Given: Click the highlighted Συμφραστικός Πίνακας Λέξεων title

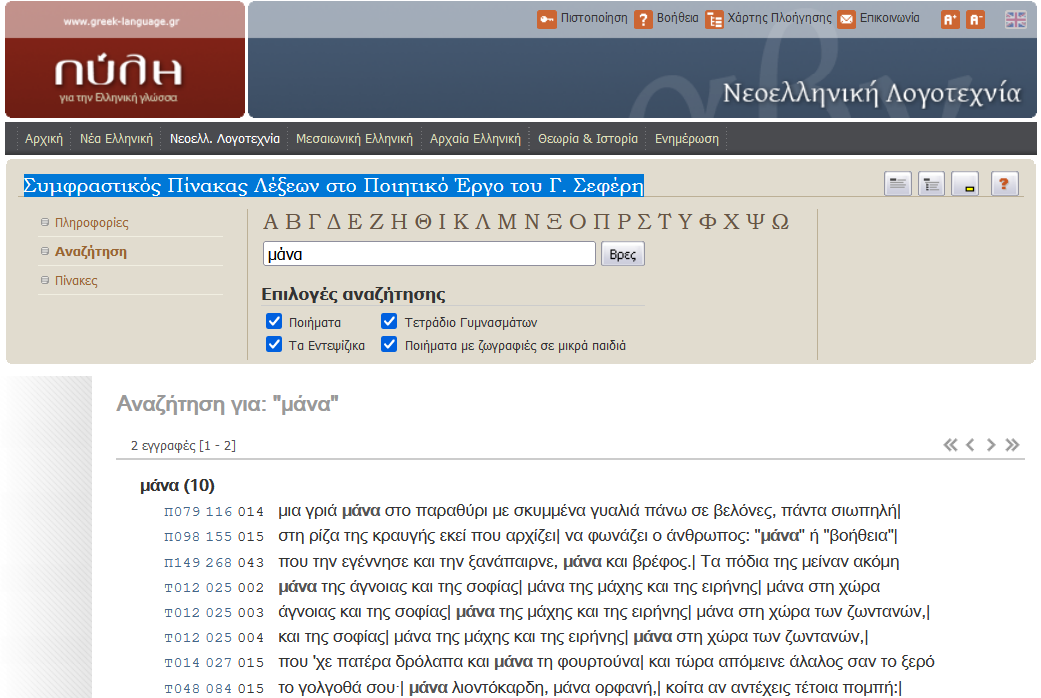Looking at the screenshot, I should coord(333,185).
